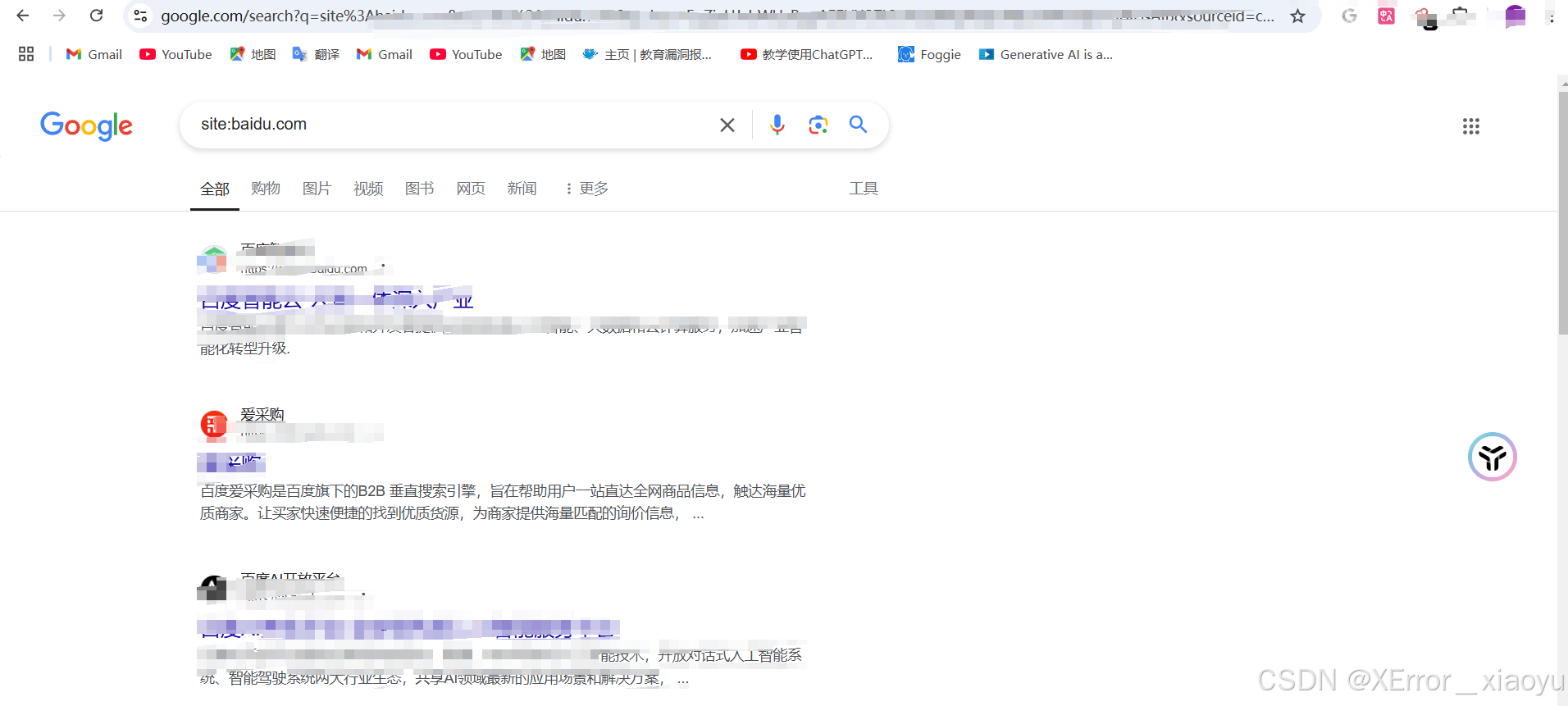Open the 百度AI开放平台 result title link

pyautogui.click(x=408, y=629)
